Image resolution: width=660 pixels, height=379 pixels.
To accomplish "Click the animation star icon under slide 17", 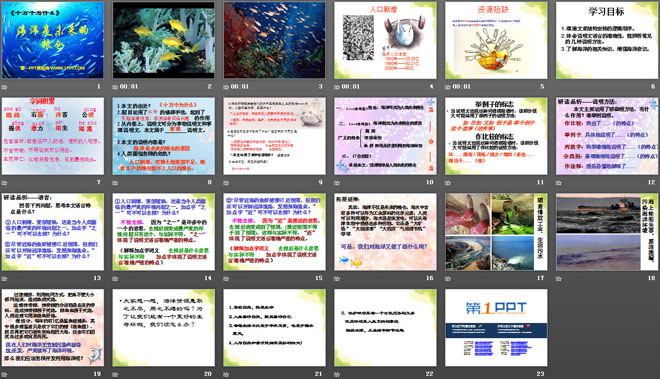I will [x=448, y=278].
